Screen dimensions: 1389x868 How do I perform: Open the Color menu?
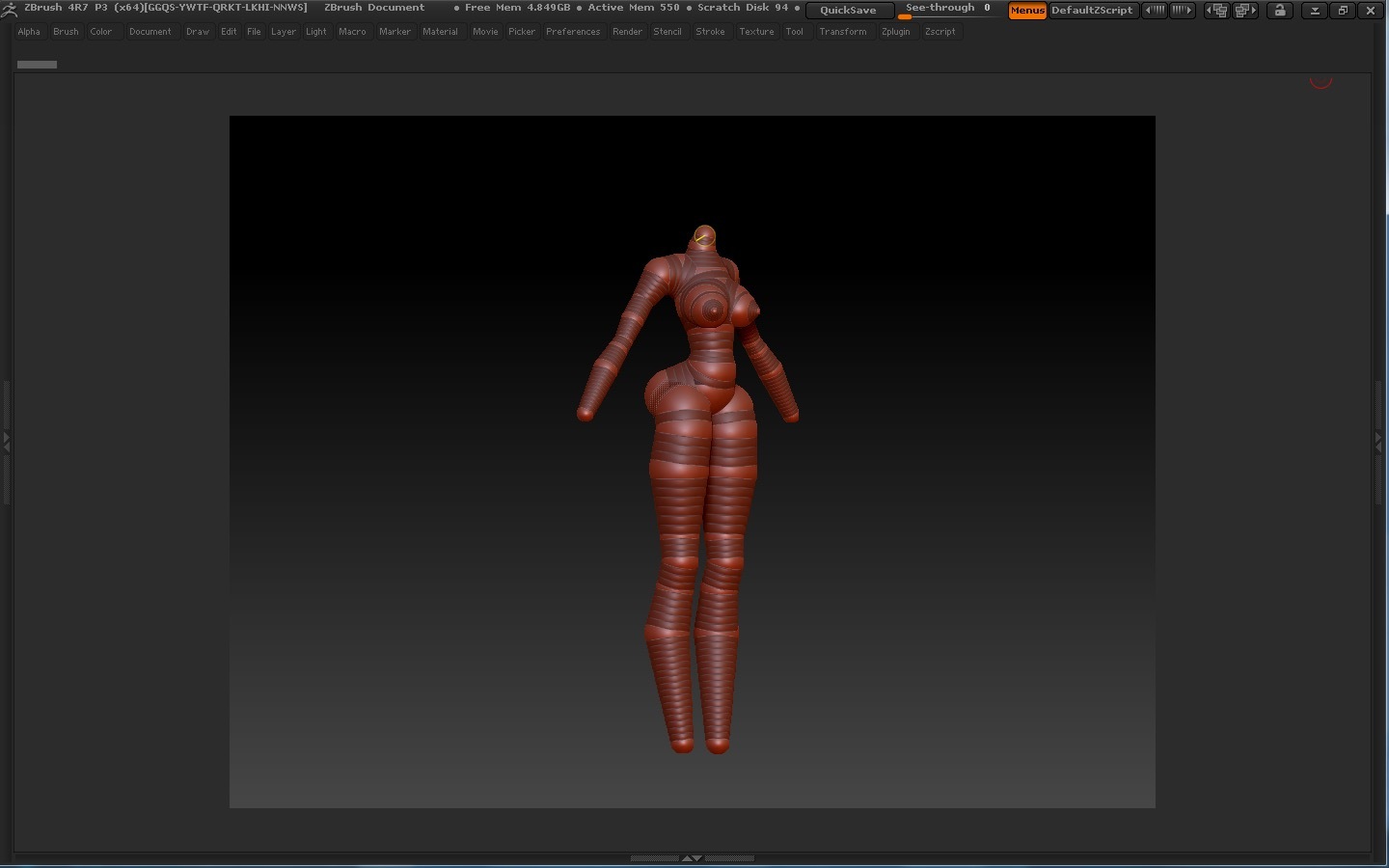point(101,32)
